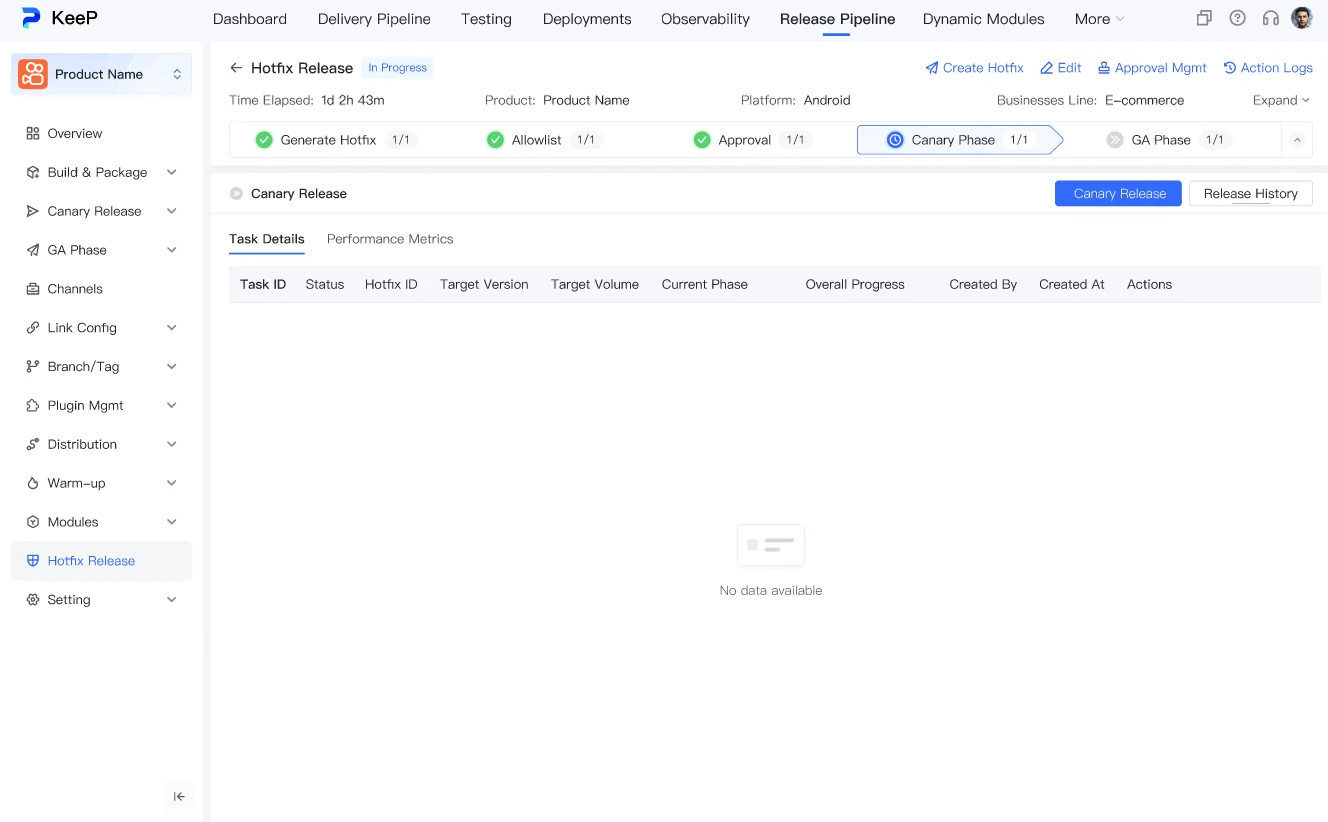Open the Delivery Pipeline top menu
Screen dimensions: 1328x822
pos(374,19)
